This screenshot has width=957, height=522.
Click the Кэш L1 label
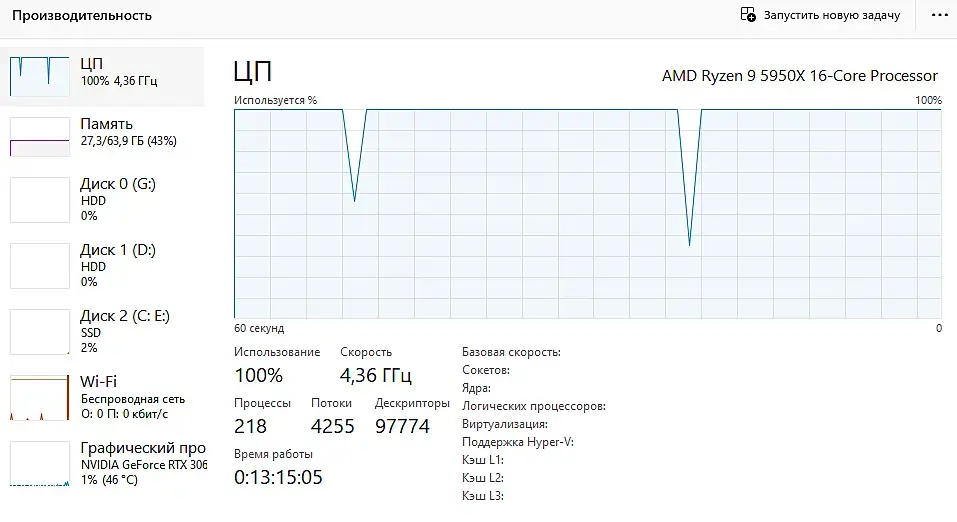(483, 460)
